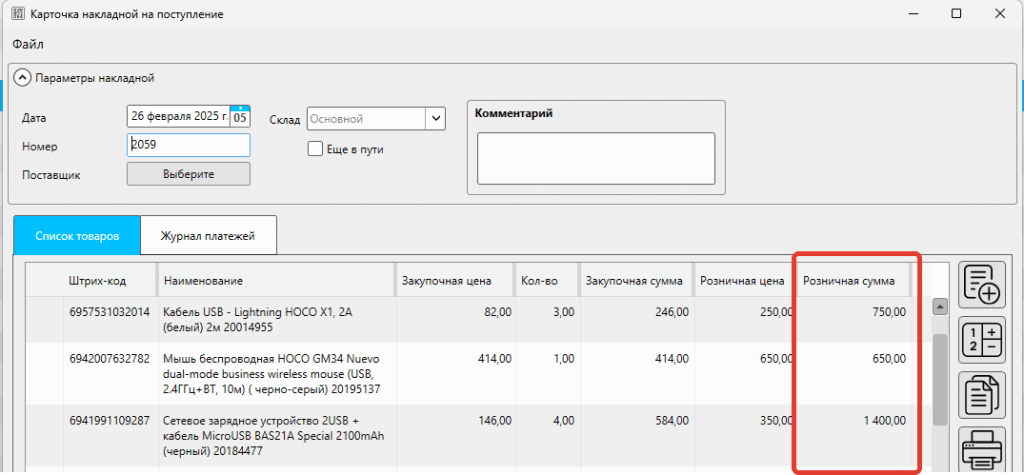
Task: Click the add item document-plus icon
Action: pos(983,285)
